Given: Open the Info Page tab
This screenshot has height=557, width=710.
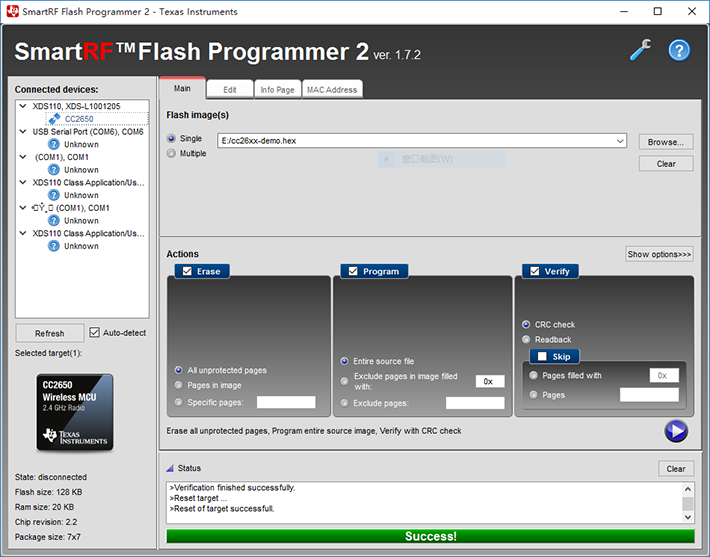Looking at the screenshot, I should pyautogui.click(x=277, y=90).
